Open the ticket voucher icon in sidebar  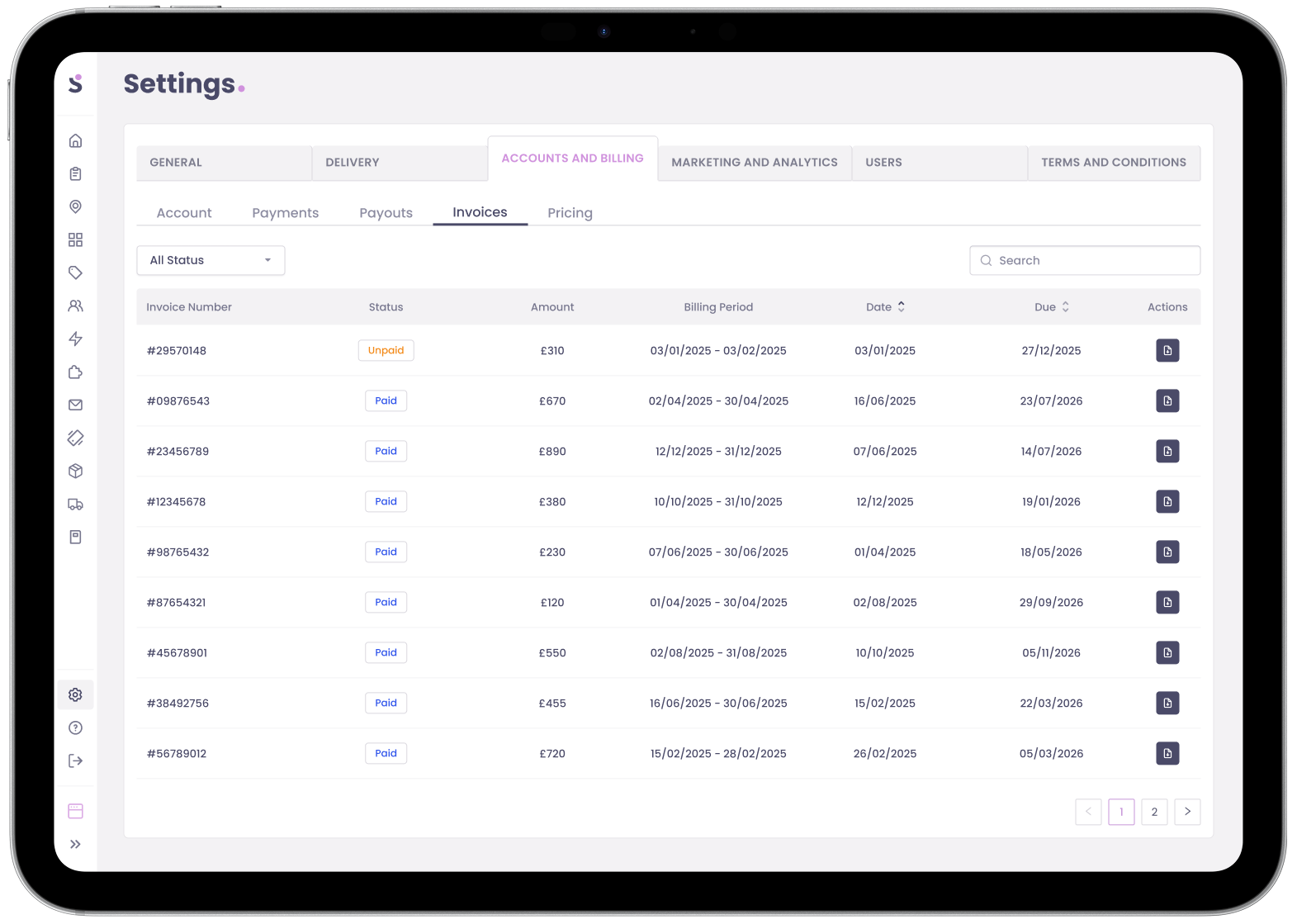pos(75,438)
